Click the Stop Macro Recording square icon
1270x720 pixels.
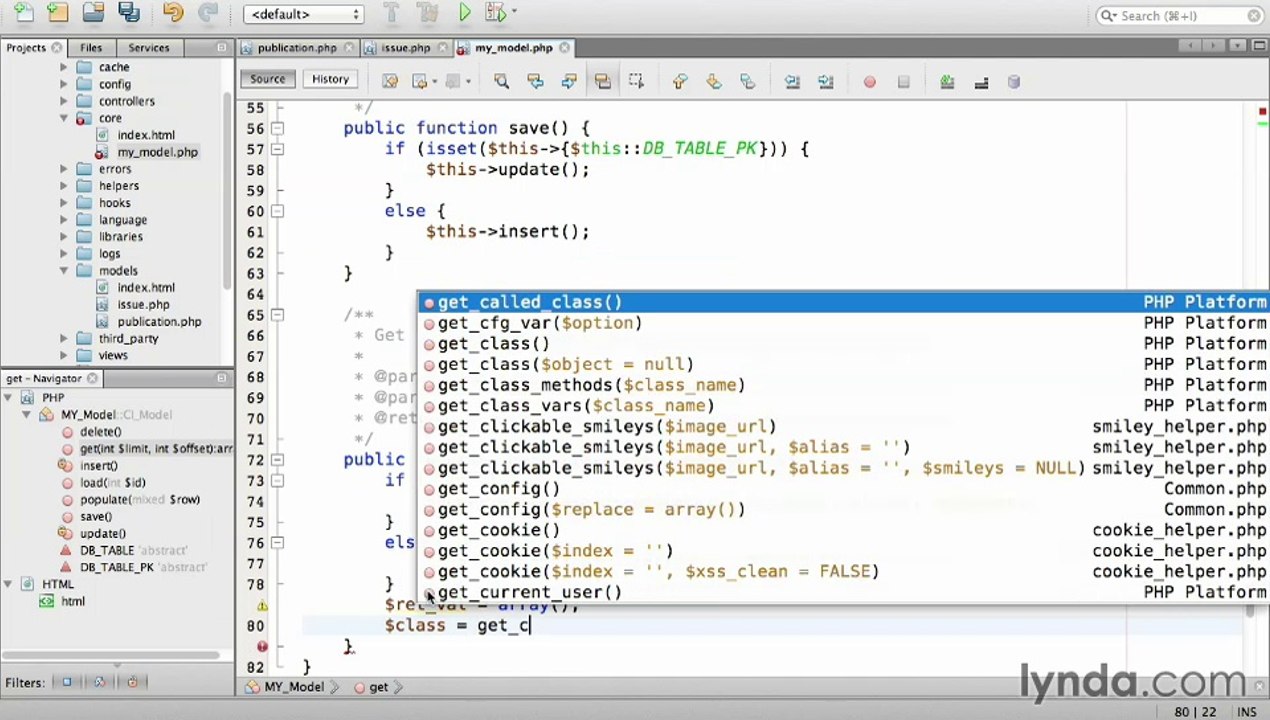[903, 82]
